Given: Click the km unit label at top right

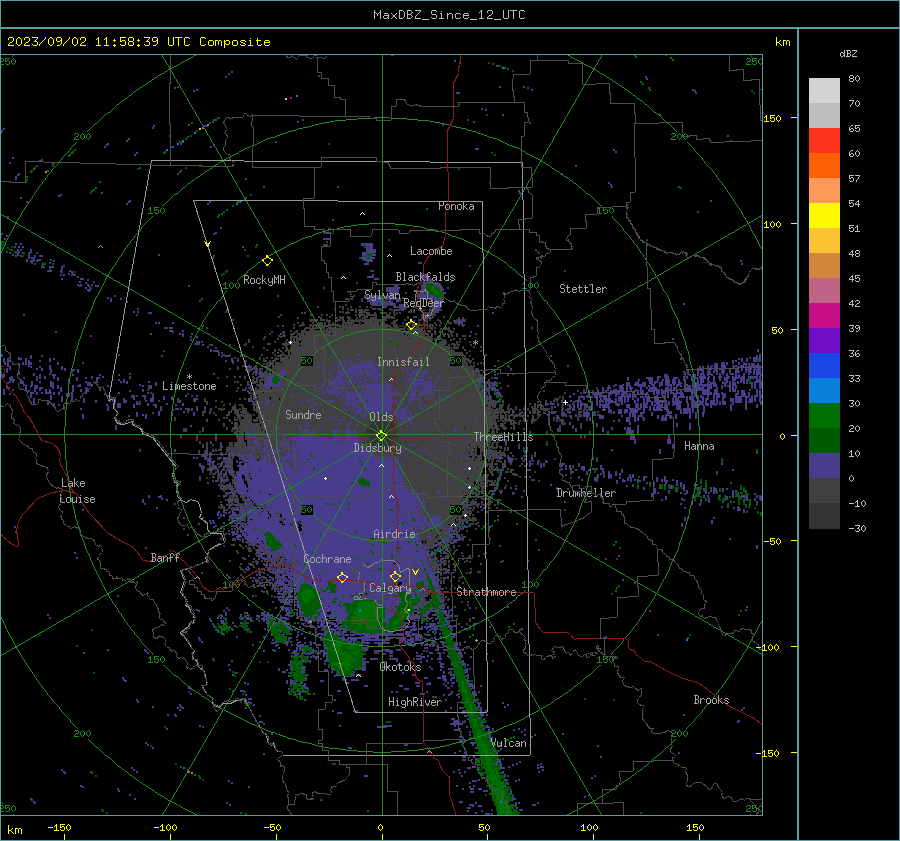Looking at the screenshot, I should point(782,42).
